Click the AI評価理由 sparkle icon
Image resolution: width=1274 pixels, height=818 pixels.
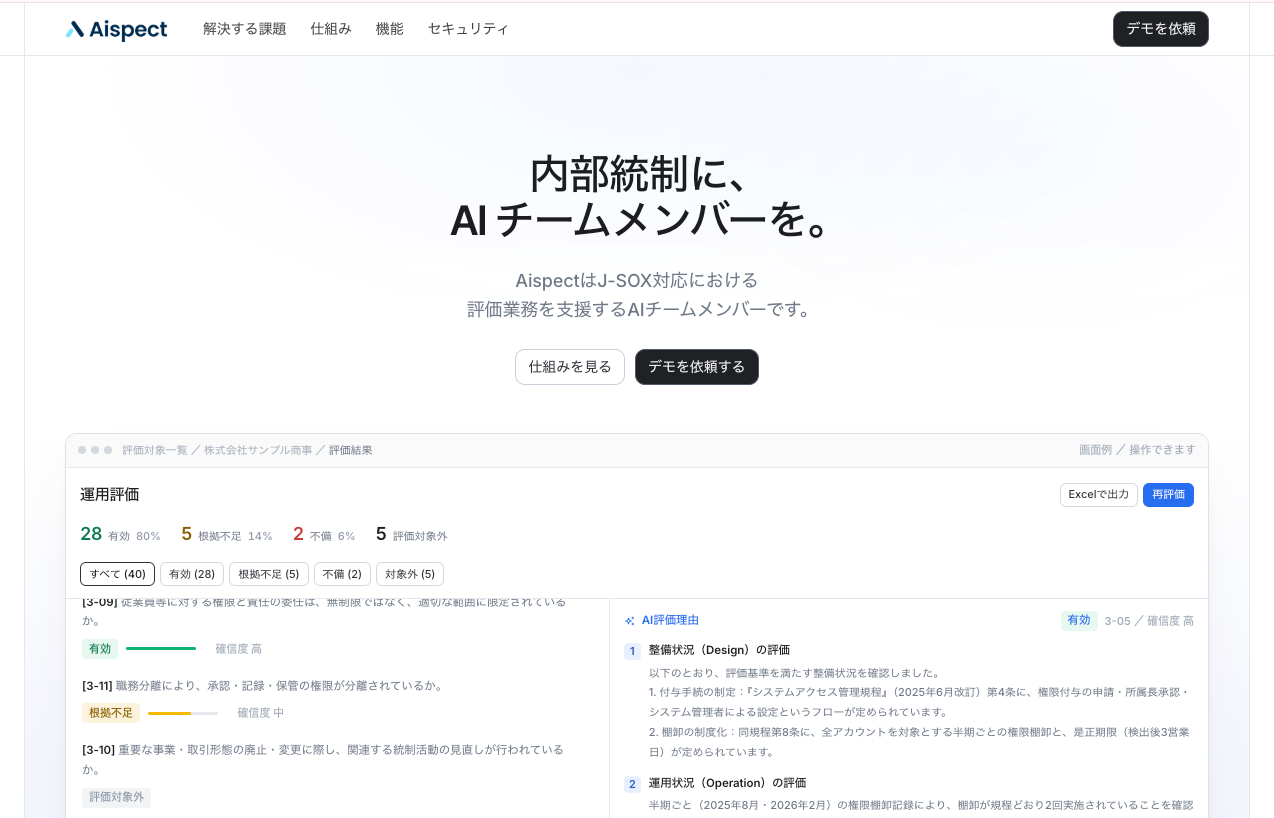point(630,621)
